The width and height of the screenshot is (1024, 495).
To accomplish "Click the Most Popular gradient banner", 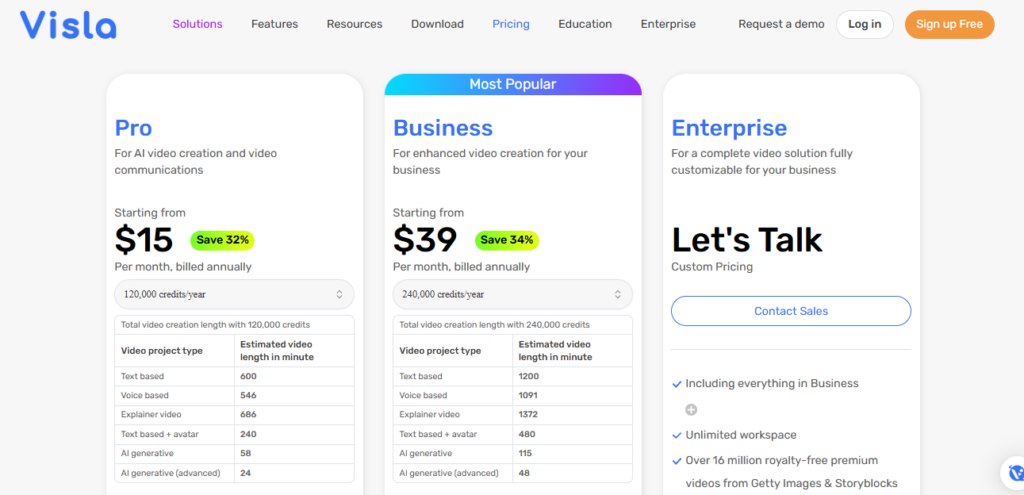I will point(513,85).
